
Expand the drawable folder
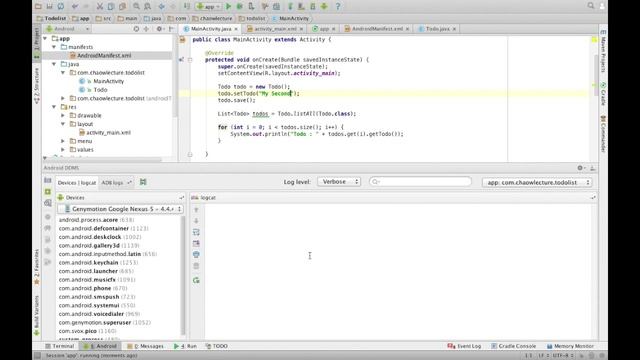point(63,116)
